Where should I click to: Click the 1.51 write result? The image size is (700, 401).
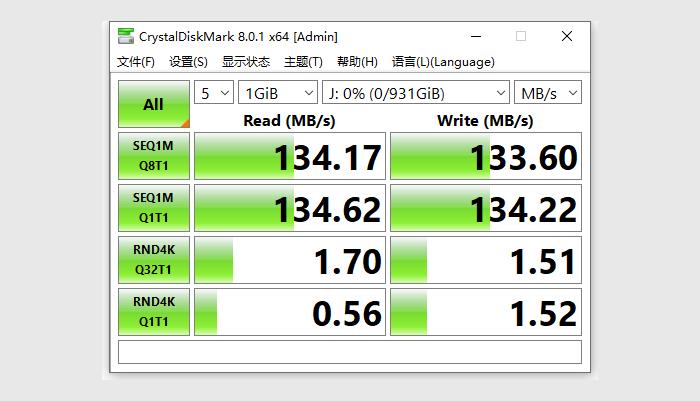click(486, 260)
